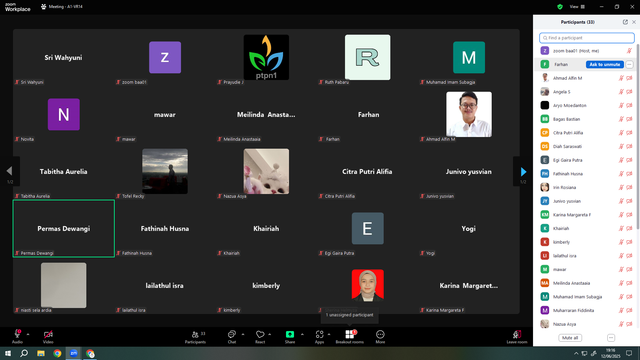Viewport: 640px width, 360px height.
Task: Open the React button
Action: (x=260, y=337)
